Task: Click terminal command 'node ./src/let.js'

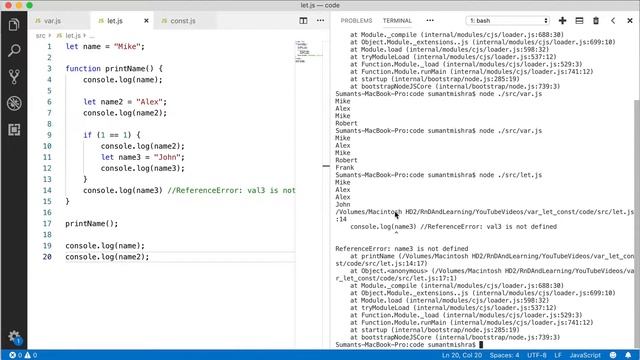Action: pyautogui.click(x=511, y=175)
